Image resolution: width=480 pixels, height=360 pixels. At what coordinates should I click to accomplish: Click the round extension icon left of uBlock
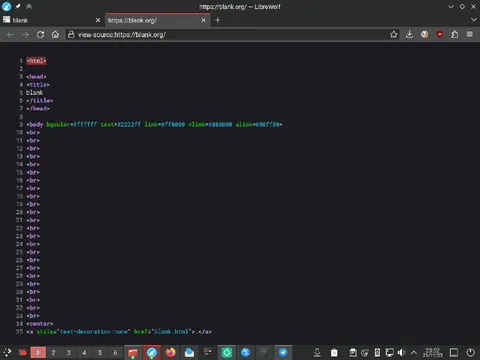(x=424, y=34)
